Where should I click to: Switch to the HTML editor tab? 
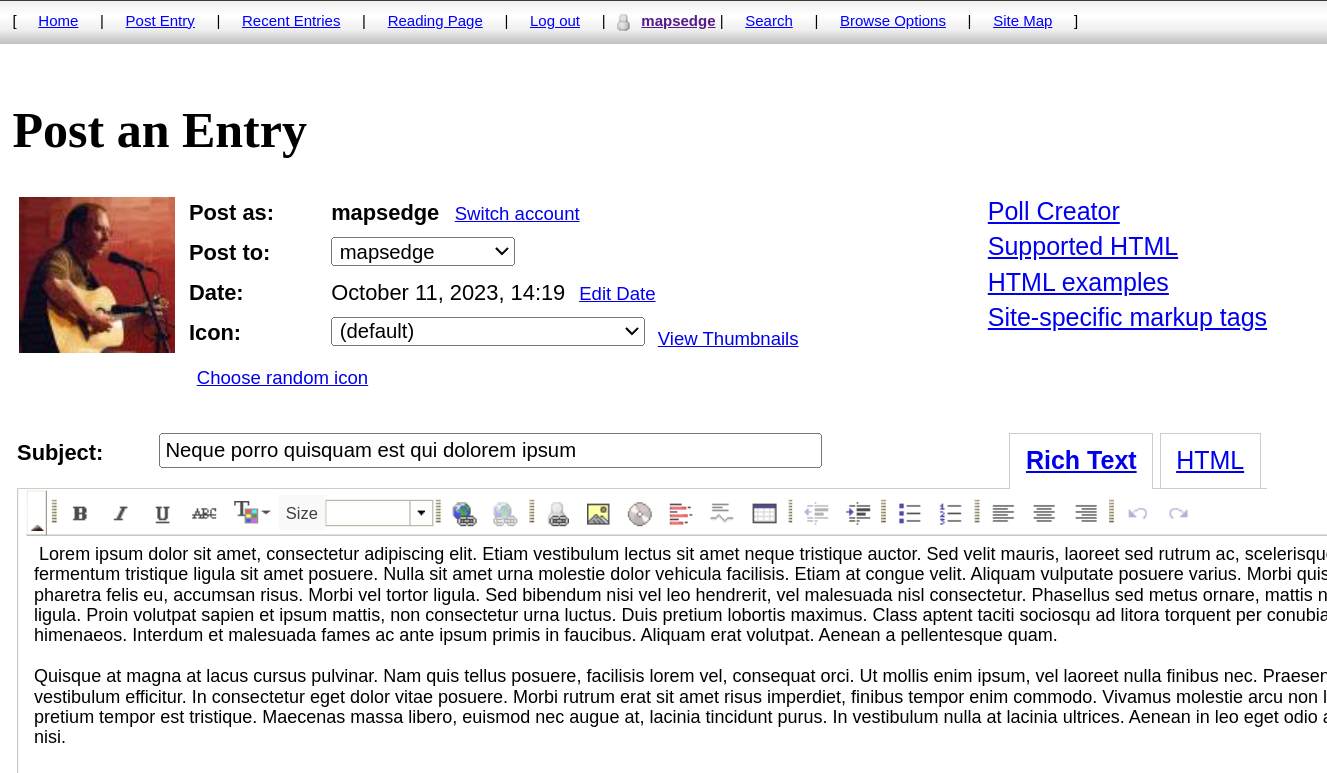(x=1209, y=461)
